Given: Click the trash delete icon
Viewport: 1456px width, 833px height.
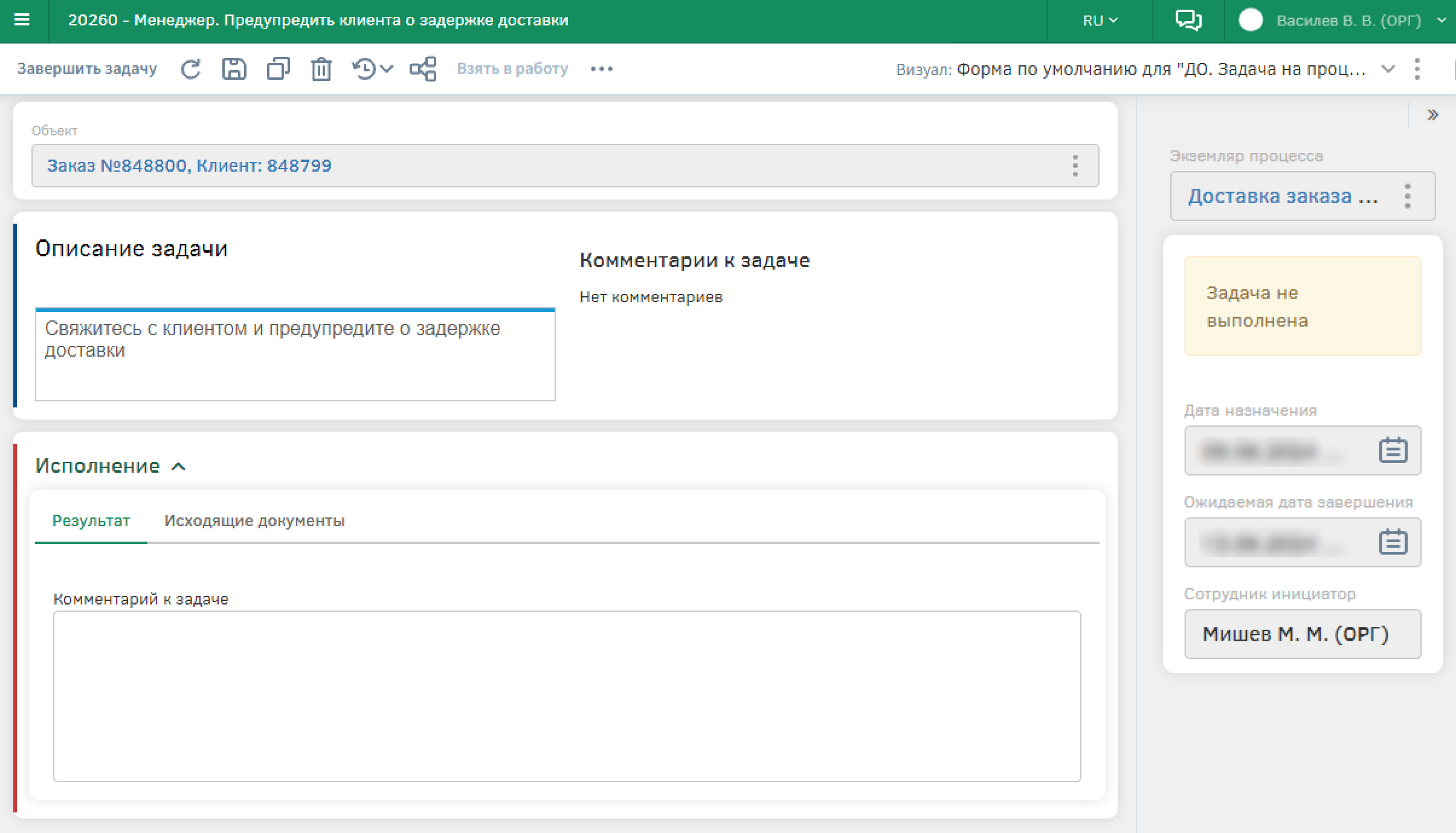Looking at the screenshot, I should tap(321, 69).
